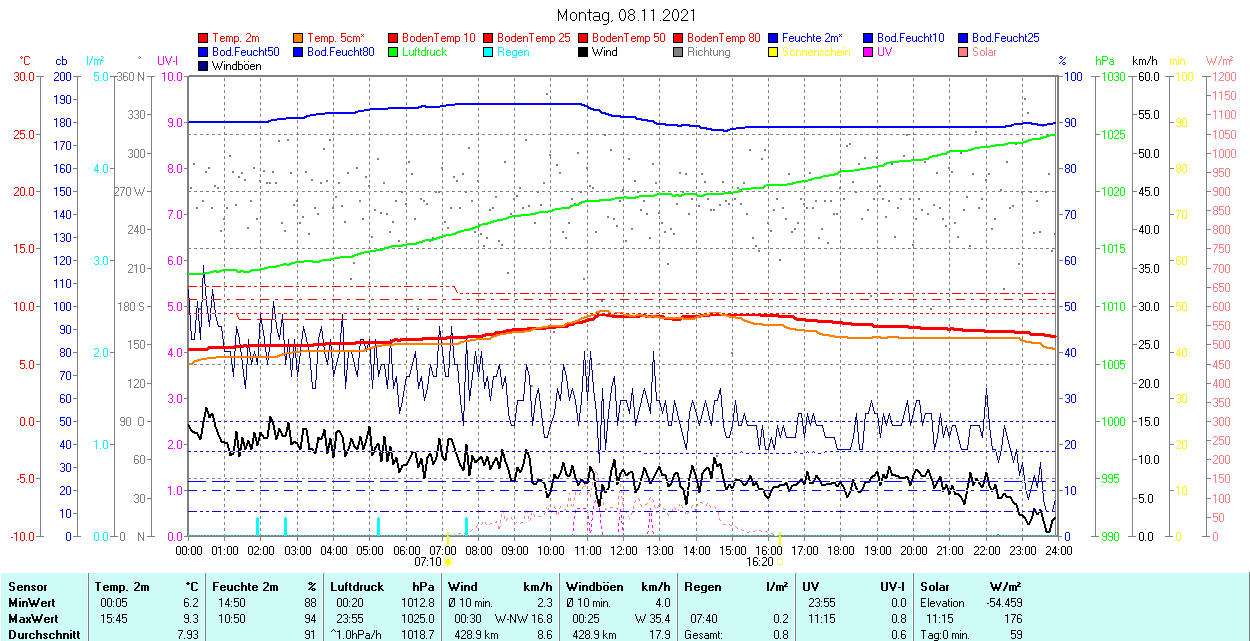Click the cyan Regen legend swatch

point(489,52)
